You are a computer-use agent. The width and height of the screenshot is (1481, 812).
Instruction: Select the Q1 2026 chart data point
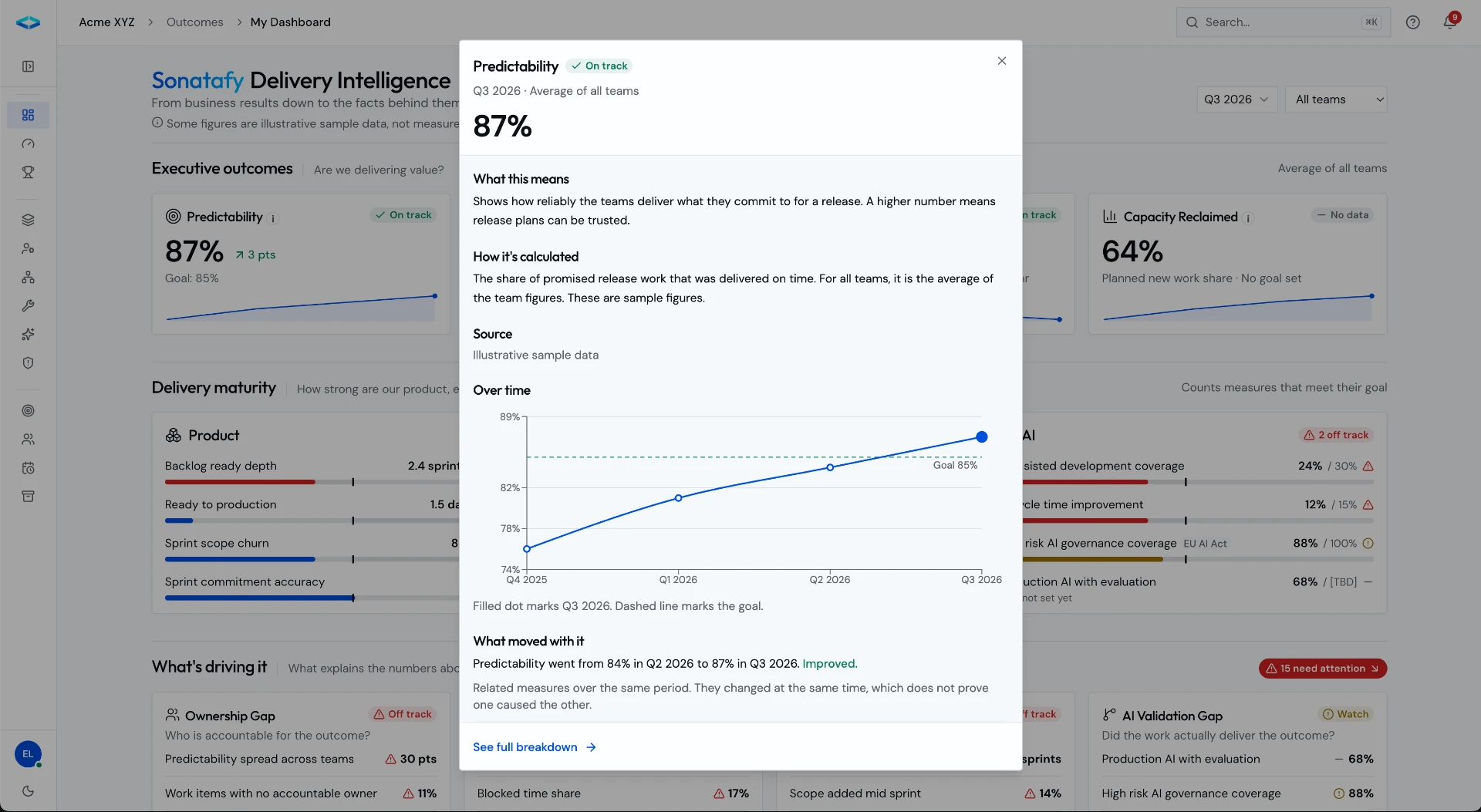tap(679, 498)
